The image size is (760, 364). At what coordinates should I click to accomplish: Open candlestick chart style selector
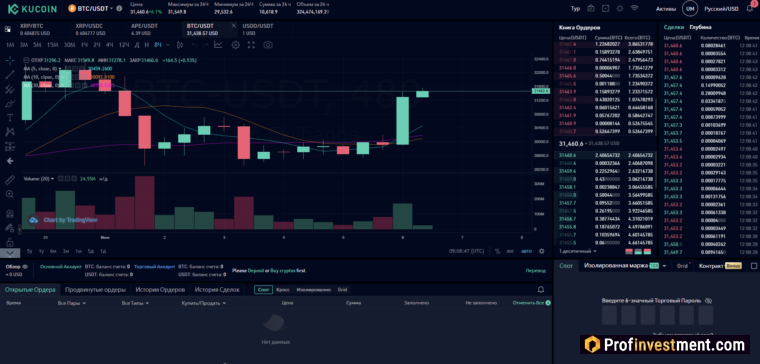[180, 45]
